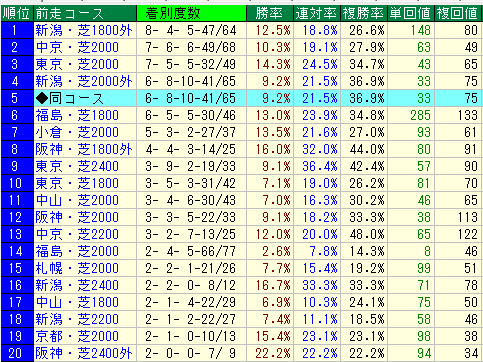Sort by the 順位 column header
The image size is (483, 362).
pos(17,13)
